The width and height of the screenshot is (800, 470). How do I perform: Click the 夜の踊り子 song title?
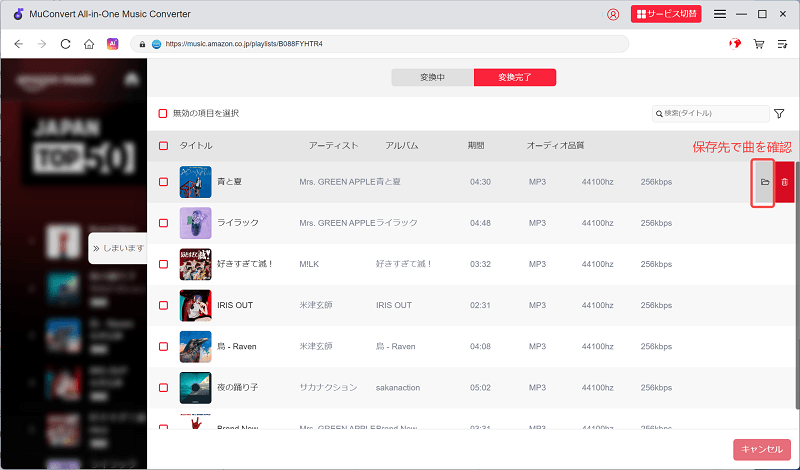coord(238,388)
